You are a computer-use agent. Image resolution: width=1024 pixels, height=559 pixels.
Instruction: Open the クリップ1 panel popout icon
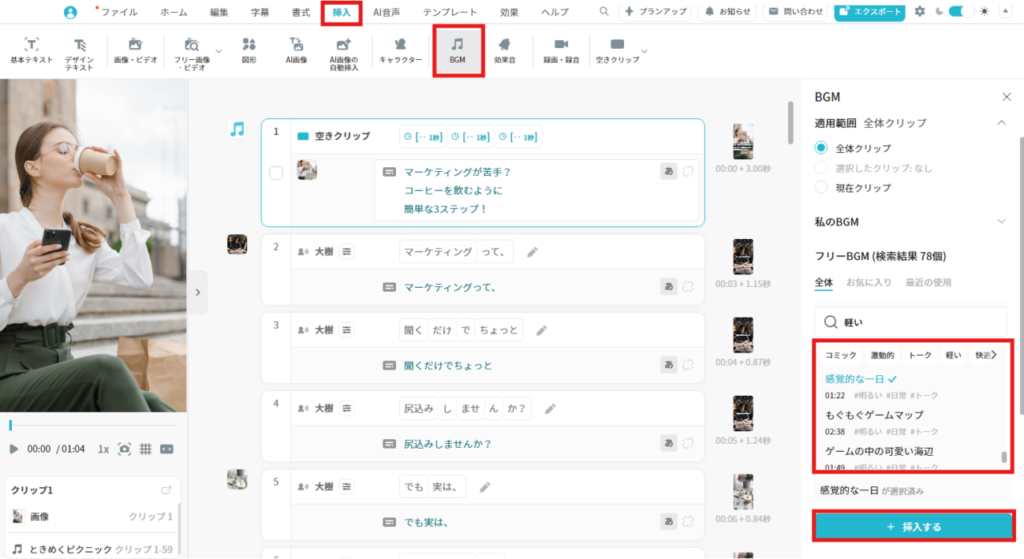click(166, 490)
